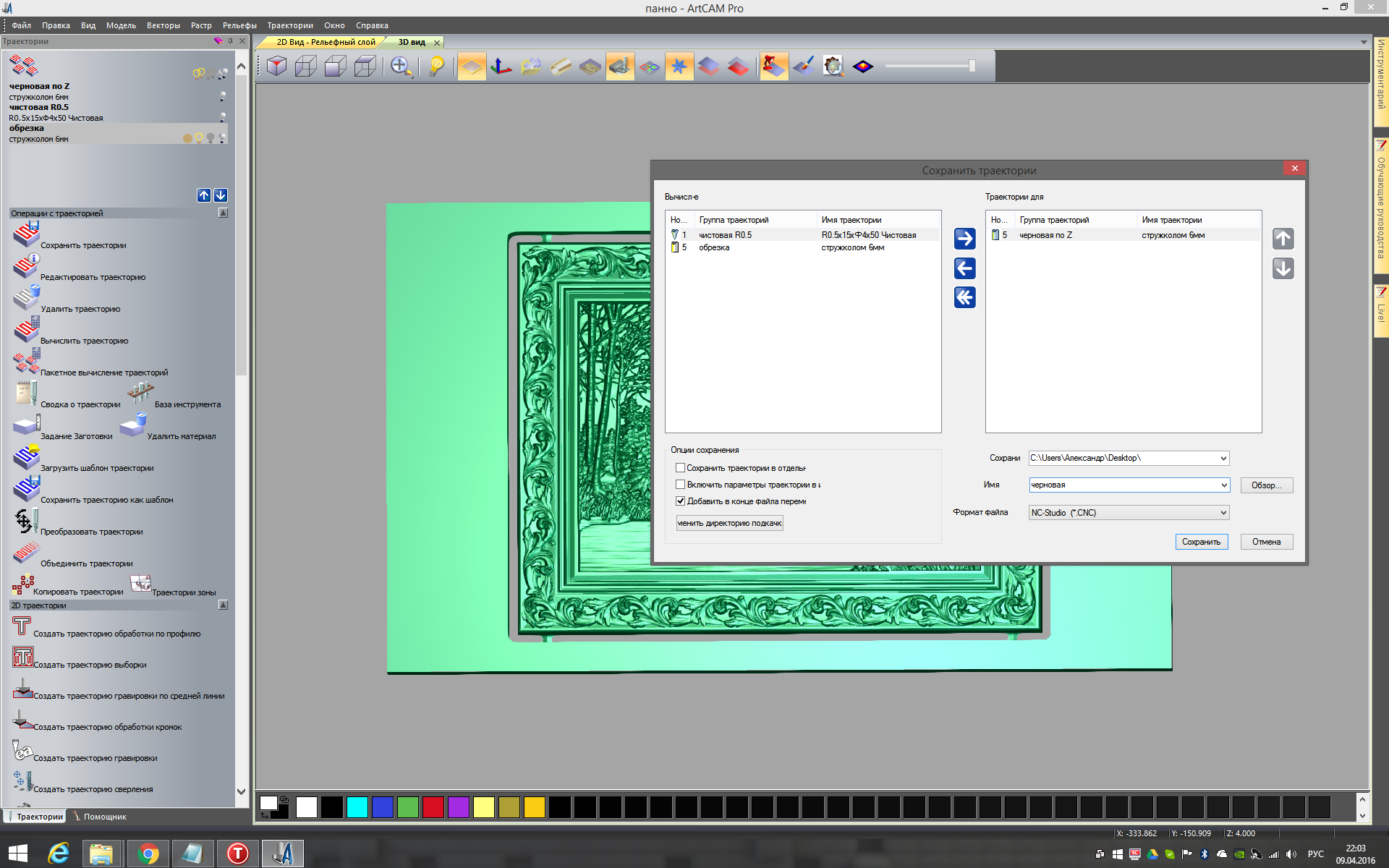Check the 'Включить параметры траектории' option
Image resolution: width=1389 pixels, height=868 pixels.
point(680,485)
